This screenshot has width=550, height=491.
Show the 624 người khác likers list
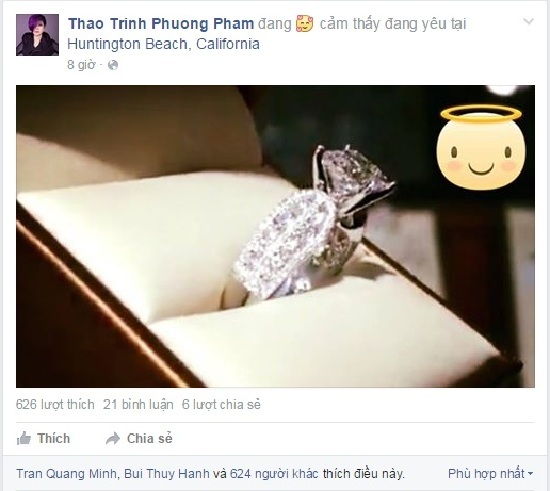[274, 474]
